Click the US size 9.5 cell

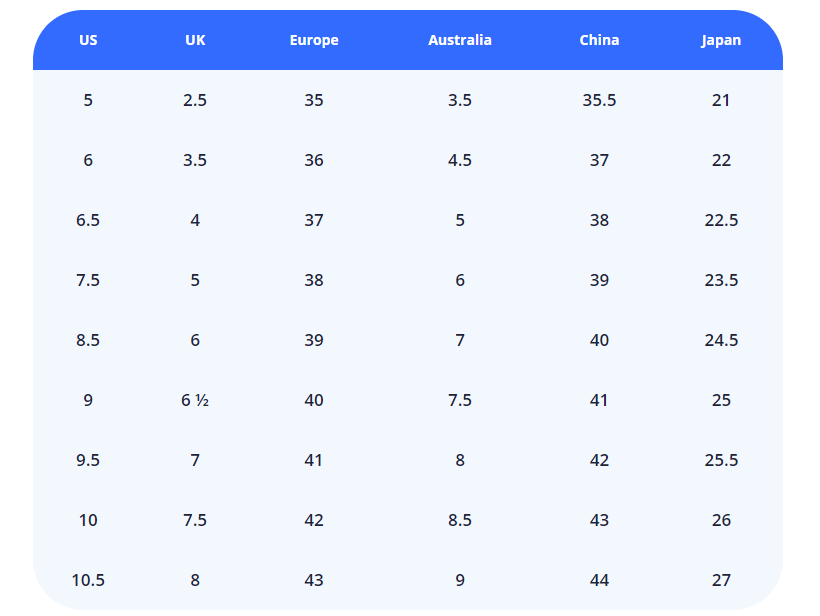coord(88,460)
